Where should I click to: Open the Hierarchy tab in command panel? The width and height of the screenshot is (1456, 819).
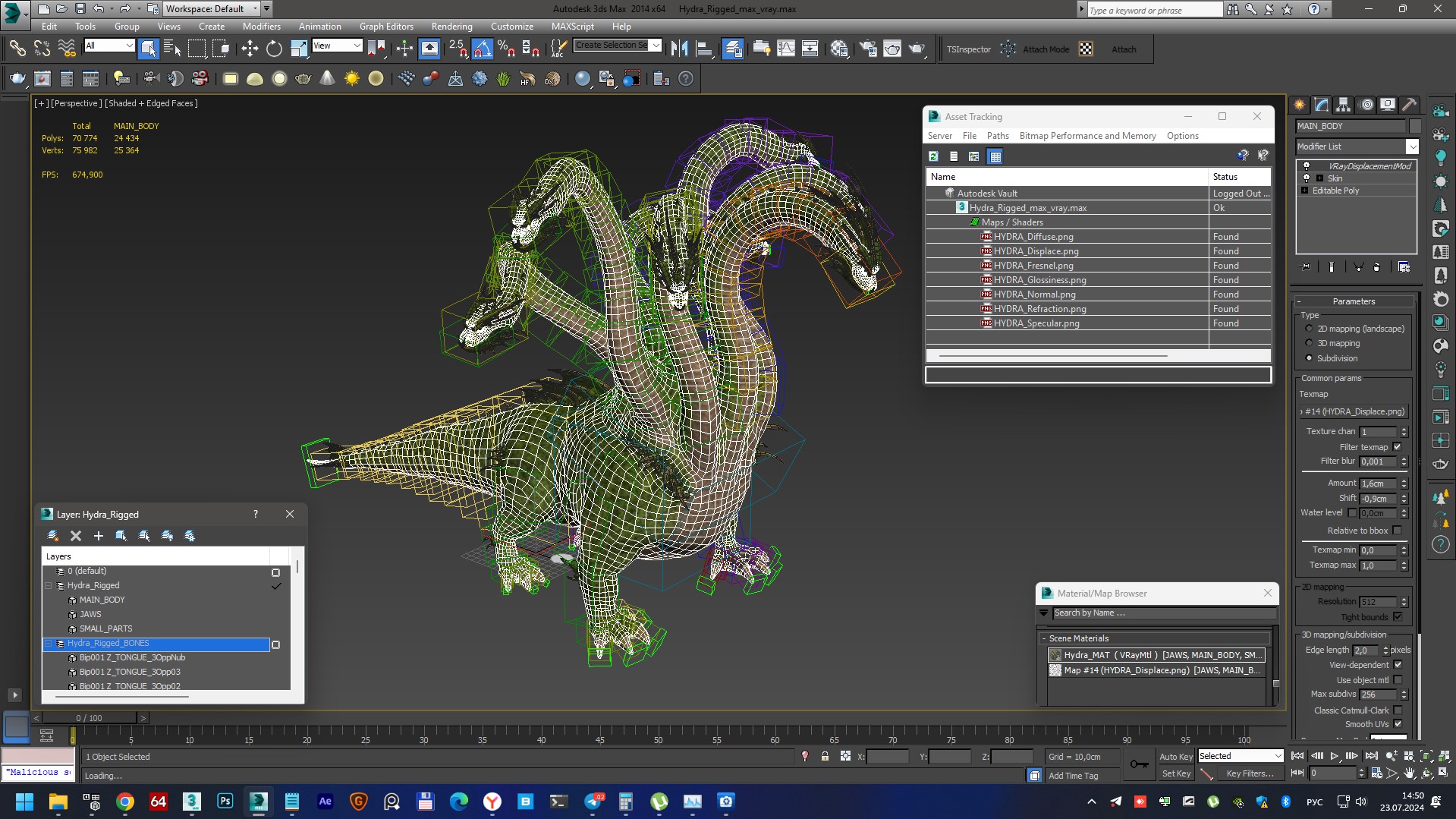1344,105
